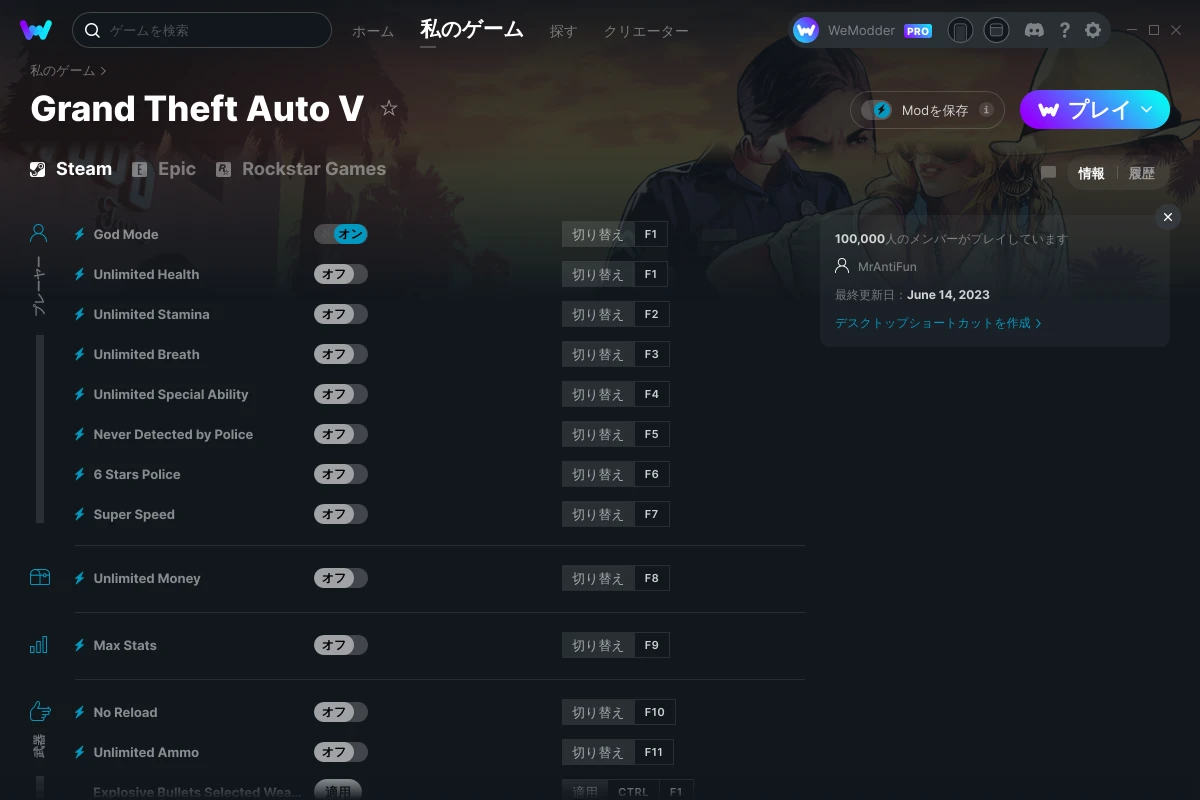Screen dimensions: 1200x800
Task: Click the WeMod logo icon
Action: pos(36,30)
